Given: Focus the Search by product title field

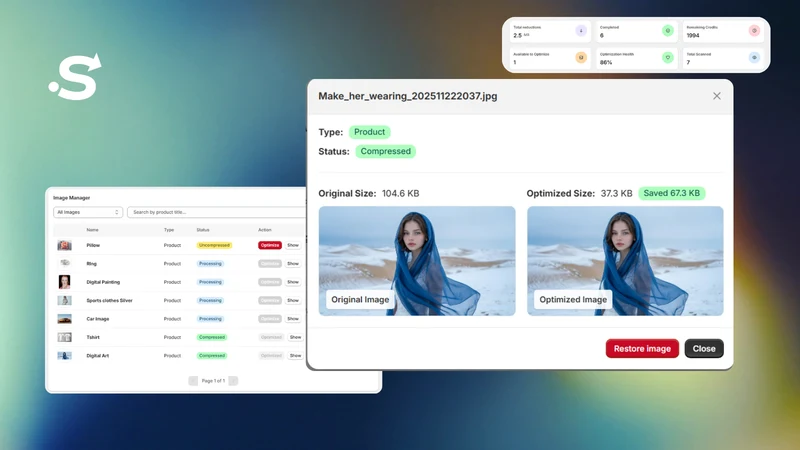Looking at the screenshot, I should coord(217,212).
